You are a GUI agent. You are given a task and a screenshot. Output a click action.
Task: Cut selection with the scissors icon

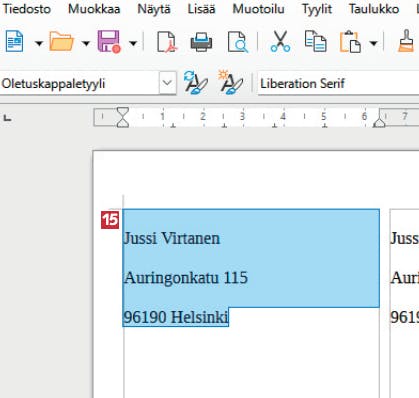(280, 42)
